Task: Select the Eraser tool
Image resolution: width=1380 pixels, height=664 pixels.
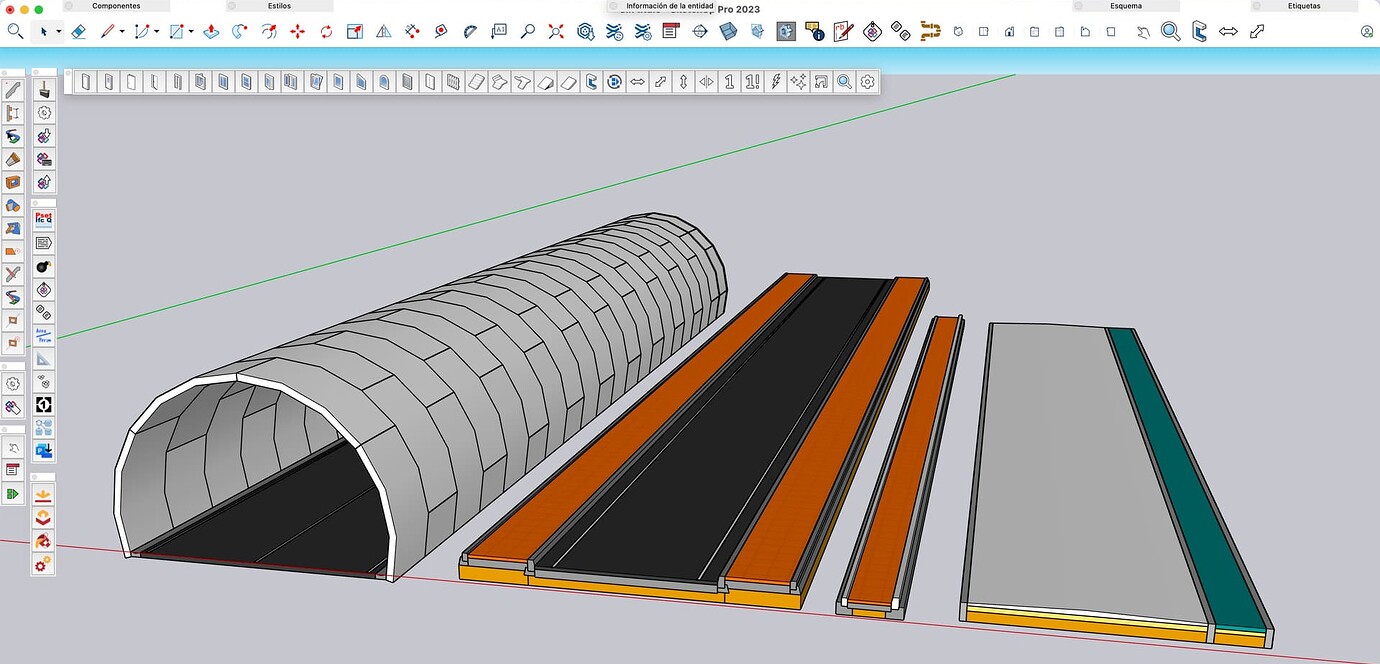Action: tap(79, 31)
